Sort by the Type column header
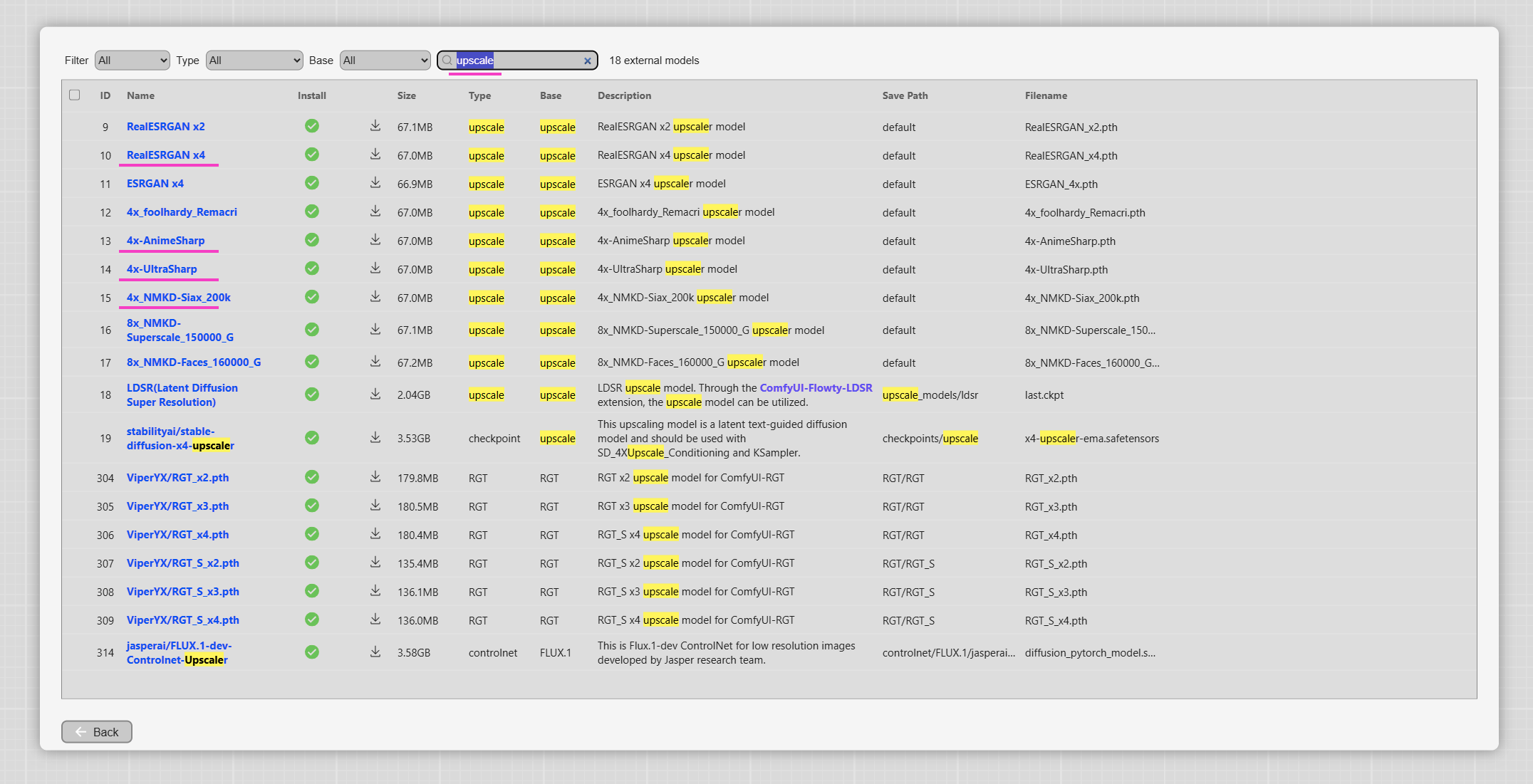Viewport: 1533px width, 784px height. [479, 95]
